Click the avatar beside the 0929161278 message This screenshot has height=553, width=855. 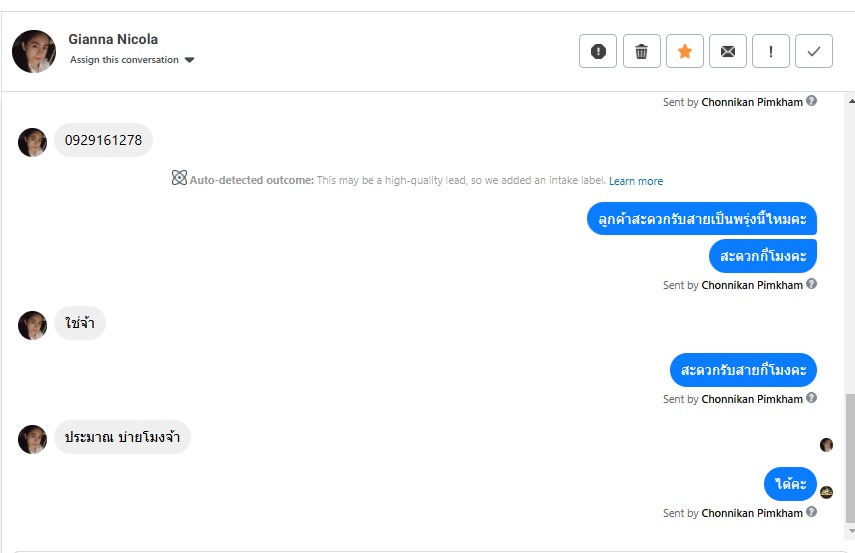(33, 142)
